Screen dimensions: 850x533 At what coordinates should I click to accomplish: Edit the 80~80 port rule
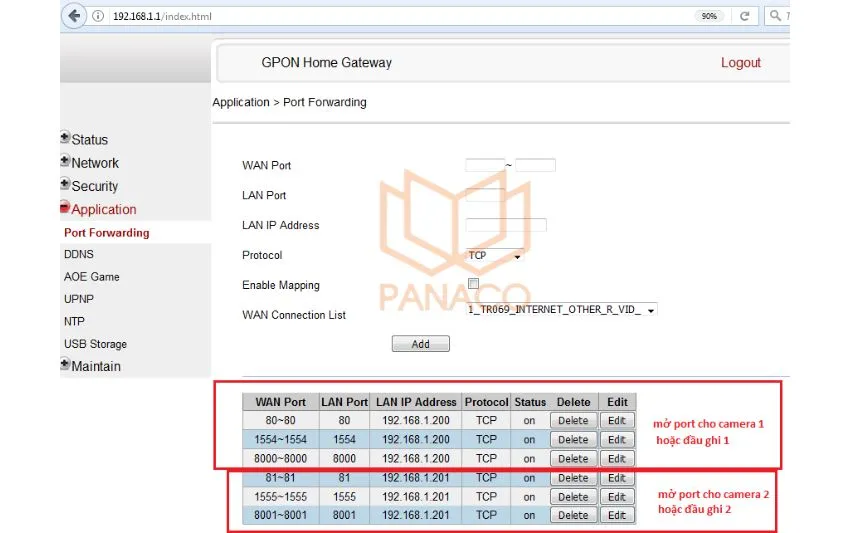617,421
